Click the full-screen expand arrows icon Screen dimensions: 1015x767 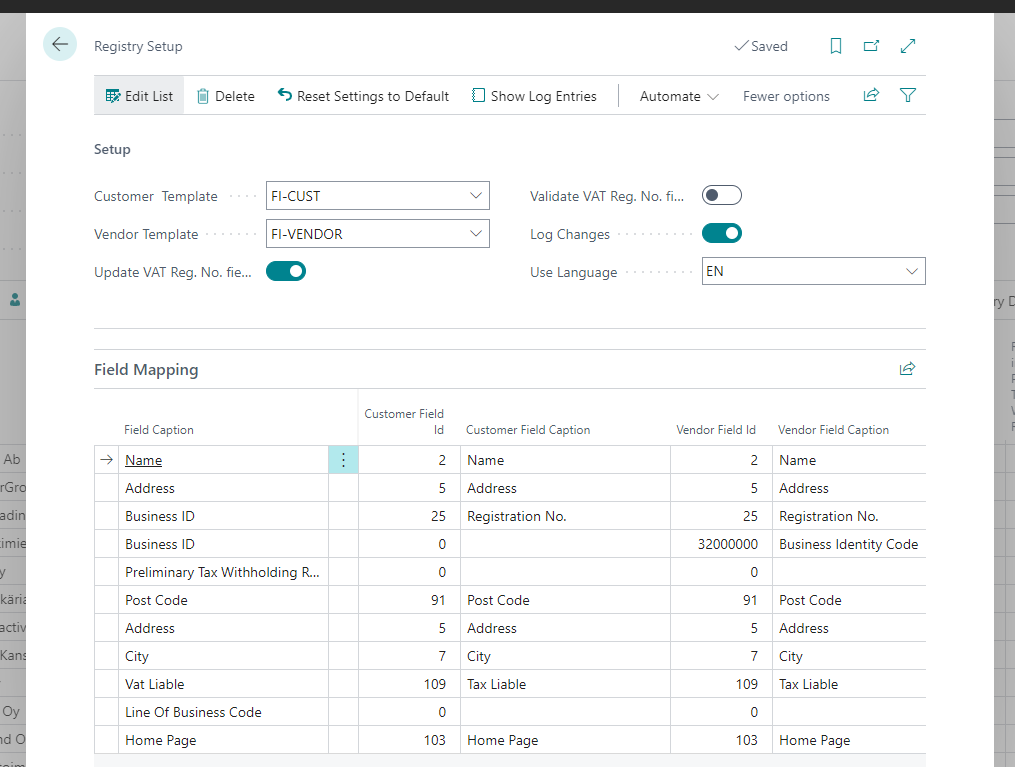tap(908, 46)
